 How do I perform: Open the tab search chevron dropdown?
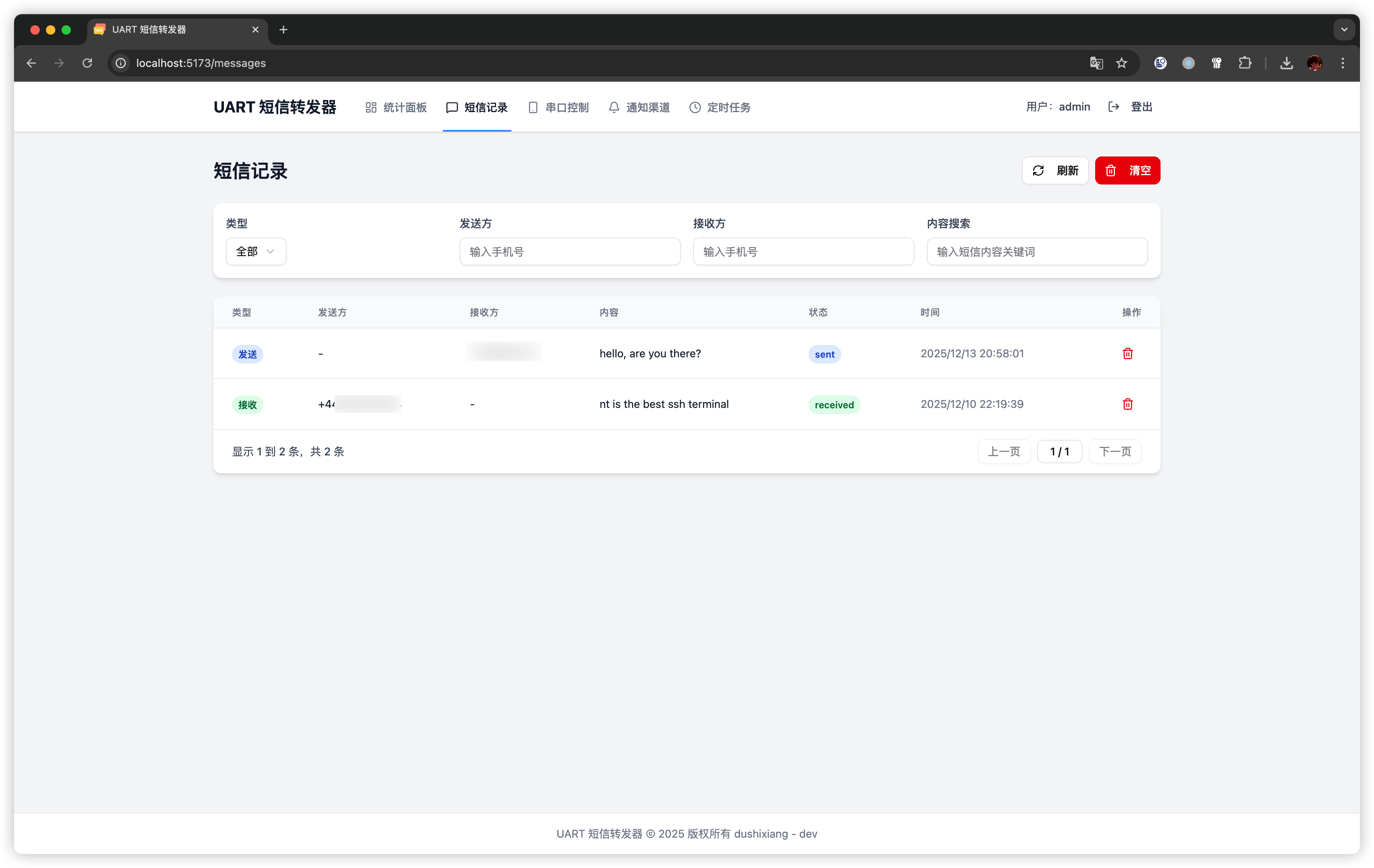coord(1344,30)
